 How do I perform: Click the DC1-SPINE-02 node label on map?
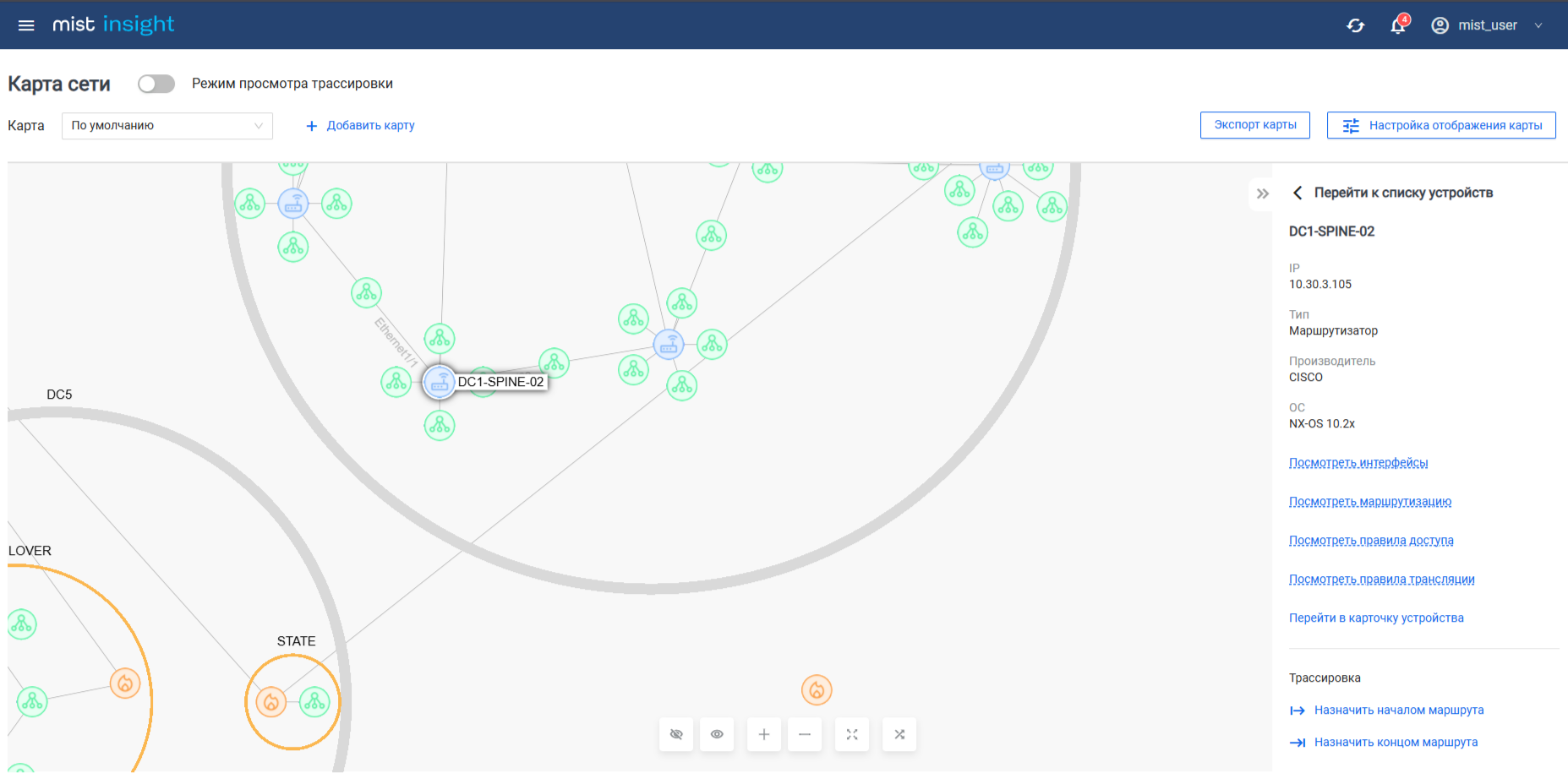tap(501, 382)
